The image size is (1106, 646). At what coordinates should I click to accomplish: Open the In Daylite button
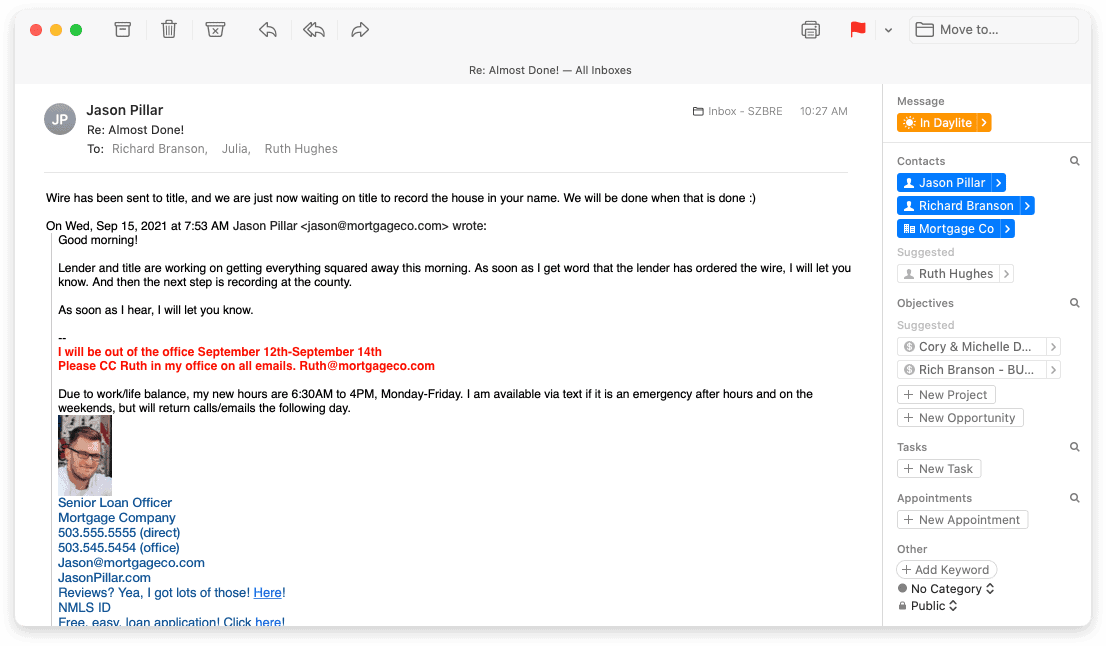point(937,123)
